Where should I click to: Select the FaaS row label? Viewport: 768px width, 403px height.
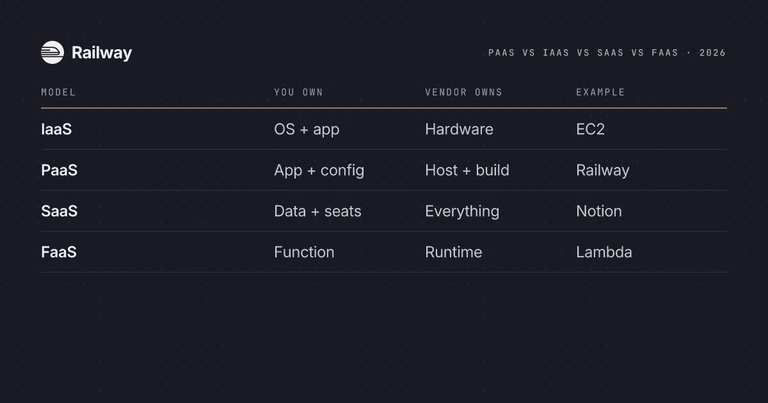[59, 252]
